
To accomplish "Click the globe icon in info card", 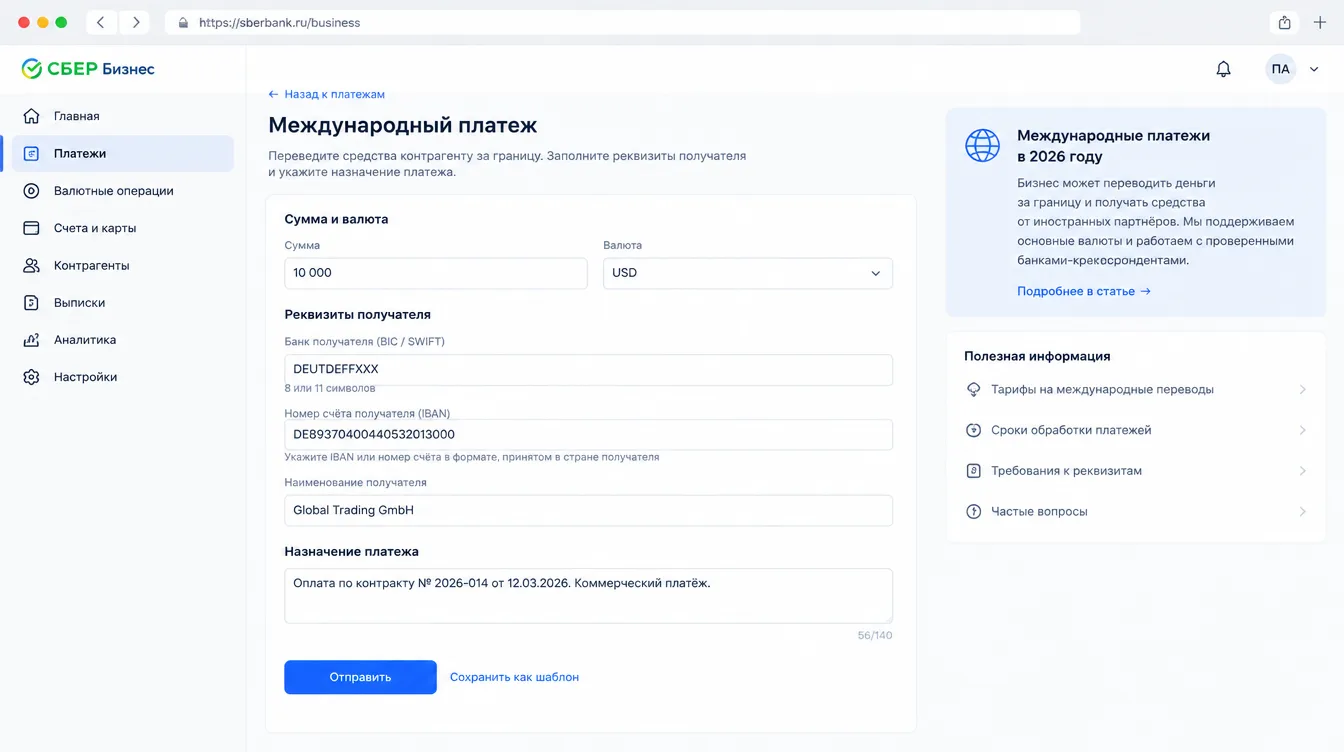I will click(982, 145).
